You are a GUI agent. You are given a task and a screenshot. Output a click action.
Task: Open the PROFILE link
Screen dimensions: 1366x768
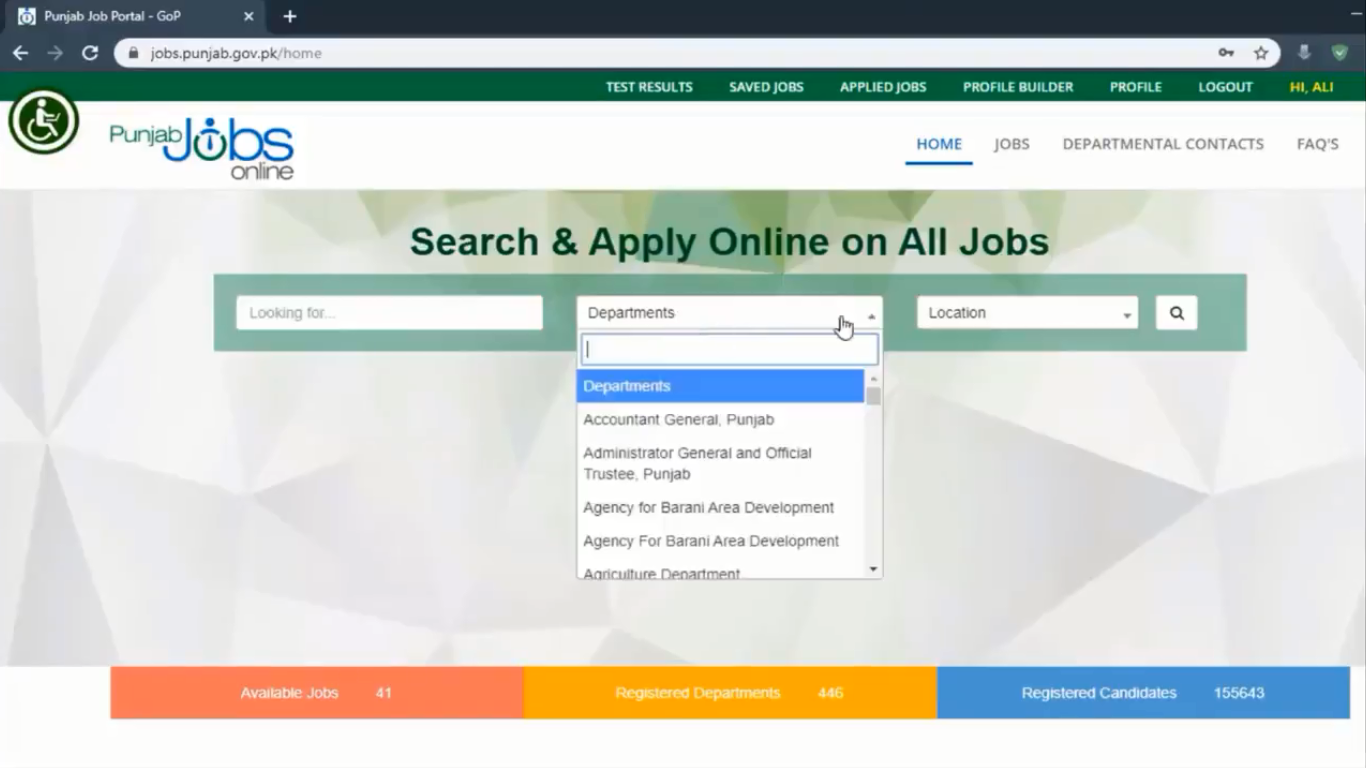point(1136,87)
